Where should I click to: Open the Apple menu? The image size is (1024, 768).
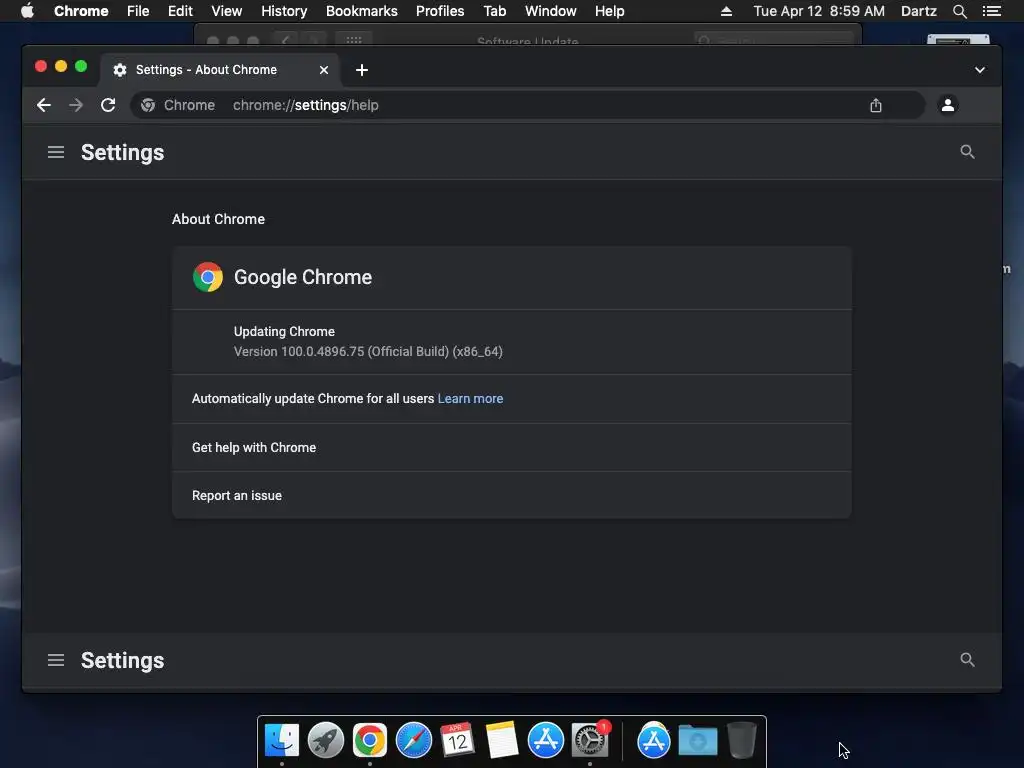[x=27, y=11]
